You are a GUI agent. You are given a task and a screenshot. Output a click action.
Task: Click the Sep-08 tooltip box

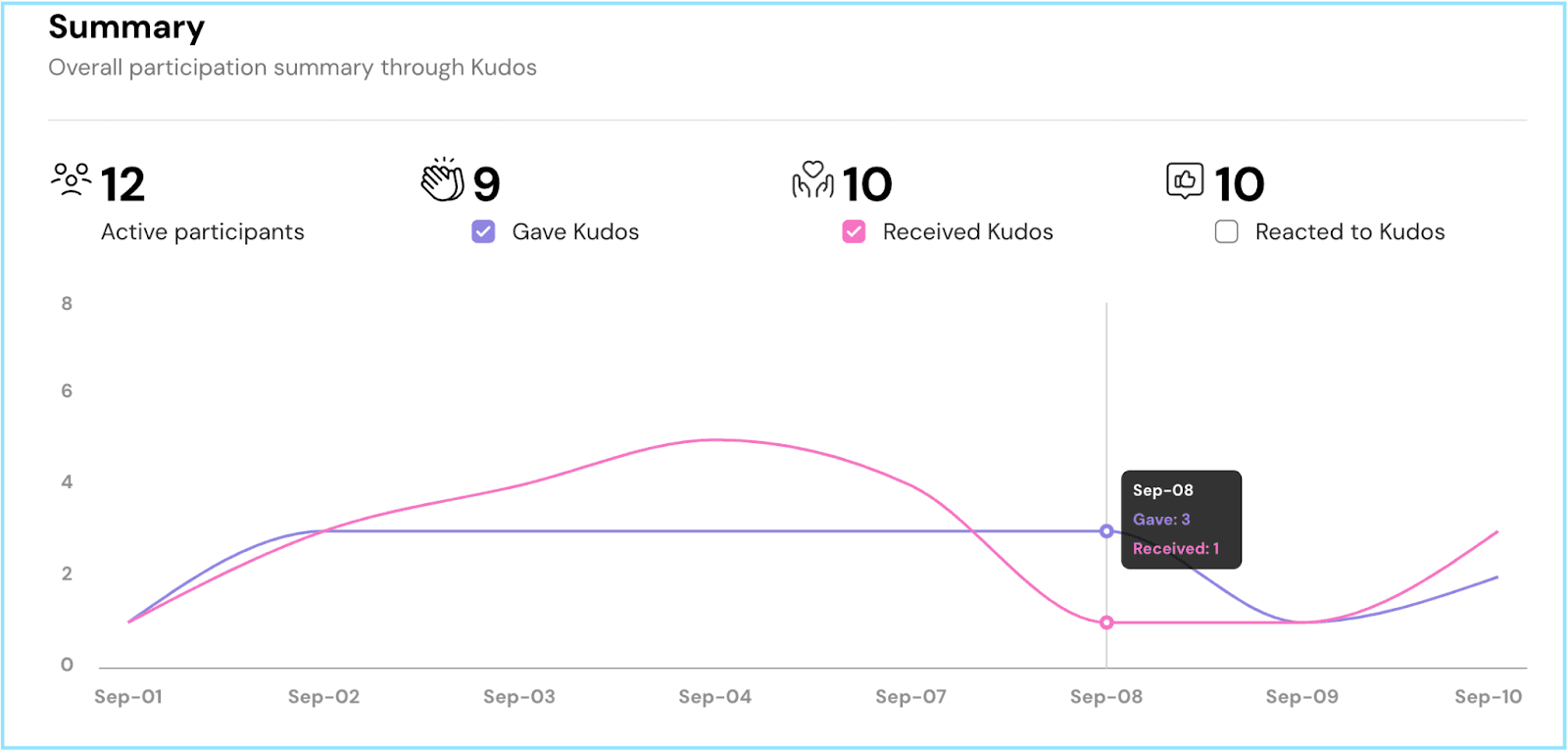[x=1181, y=520]
